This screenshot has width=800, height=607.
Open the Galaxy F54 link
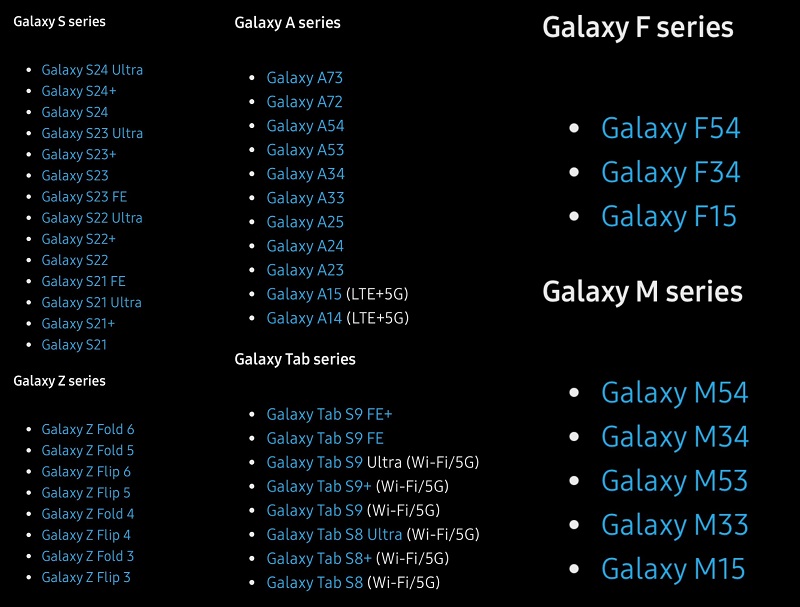670,129
